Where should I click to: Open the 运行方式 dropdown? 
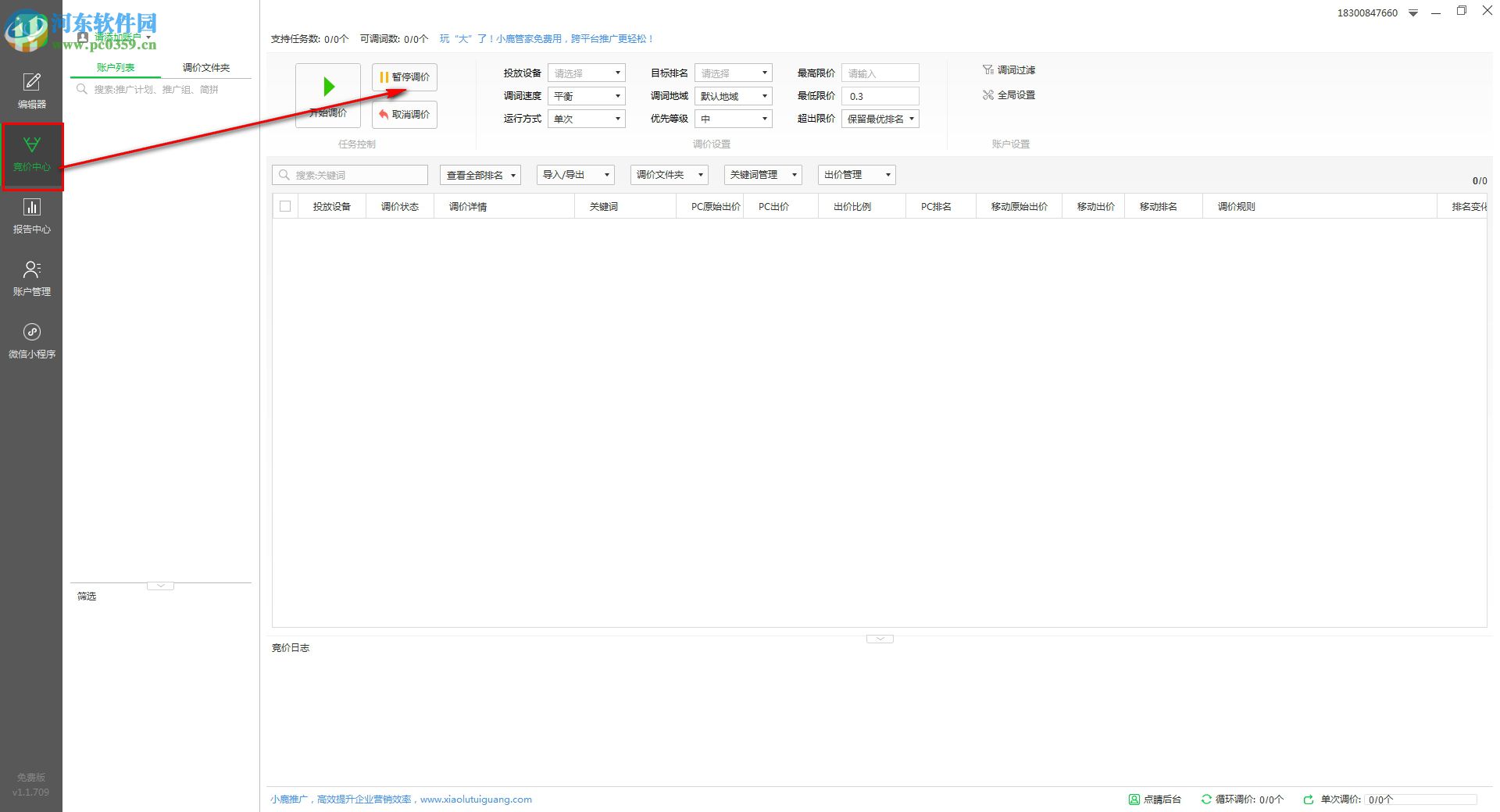click(587, 119)
